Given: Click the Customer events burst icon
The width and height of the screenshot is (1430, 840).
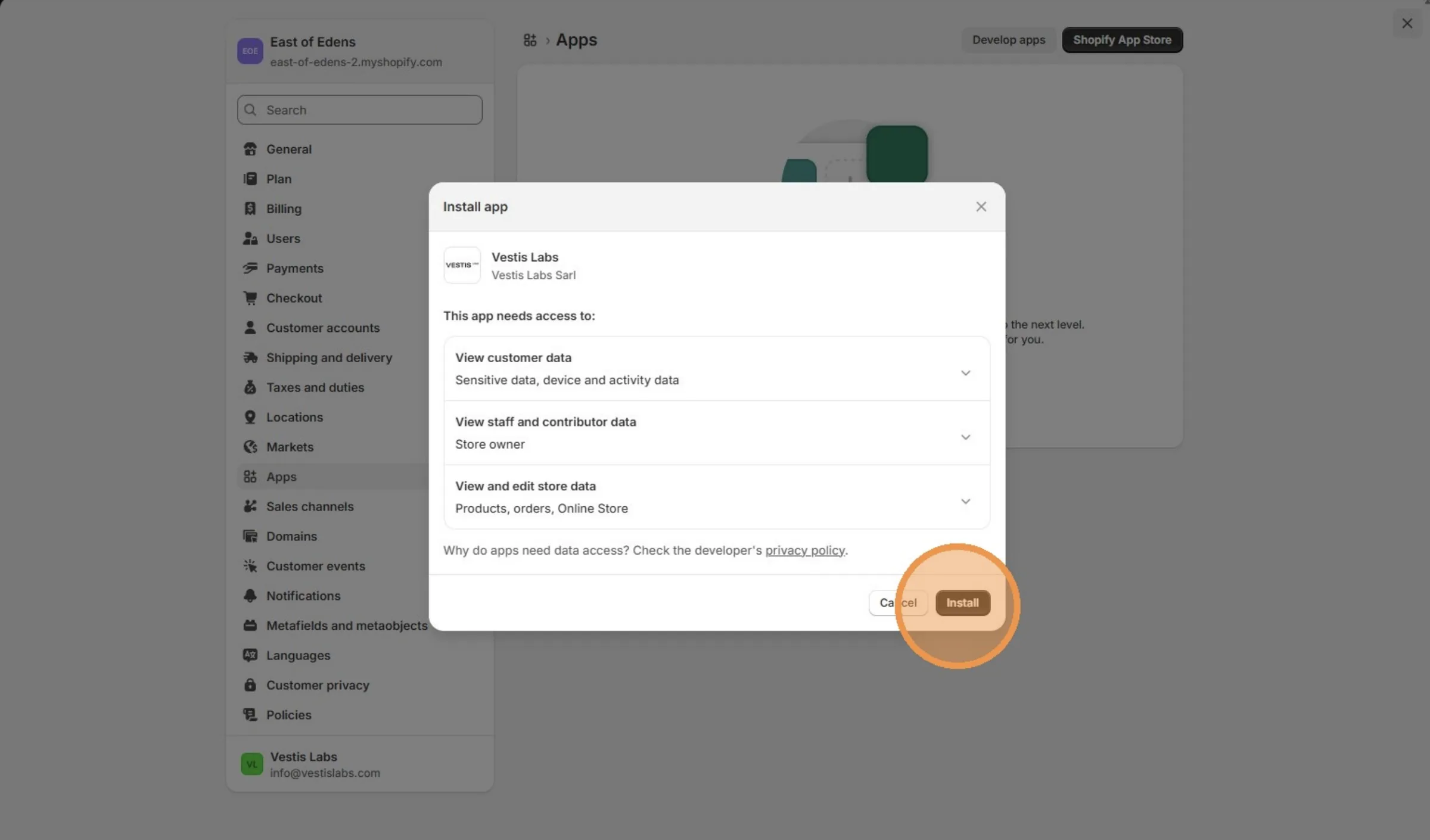Looking at the screenshot, I should (x=250, y=566).
